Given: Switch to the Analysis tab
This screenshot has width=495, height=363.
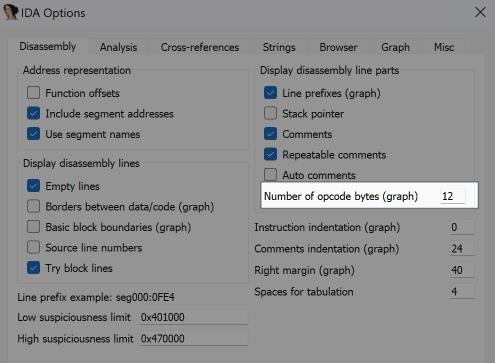Looking at the screenshot, I should 118,47.
